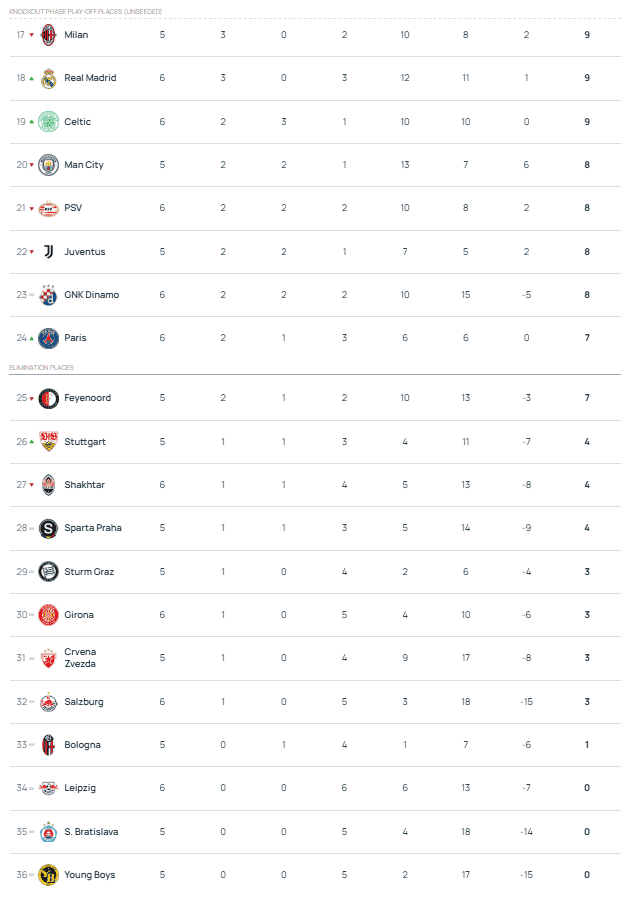
Task: Click the Juventus club crest
Action: tap(48, 251)
